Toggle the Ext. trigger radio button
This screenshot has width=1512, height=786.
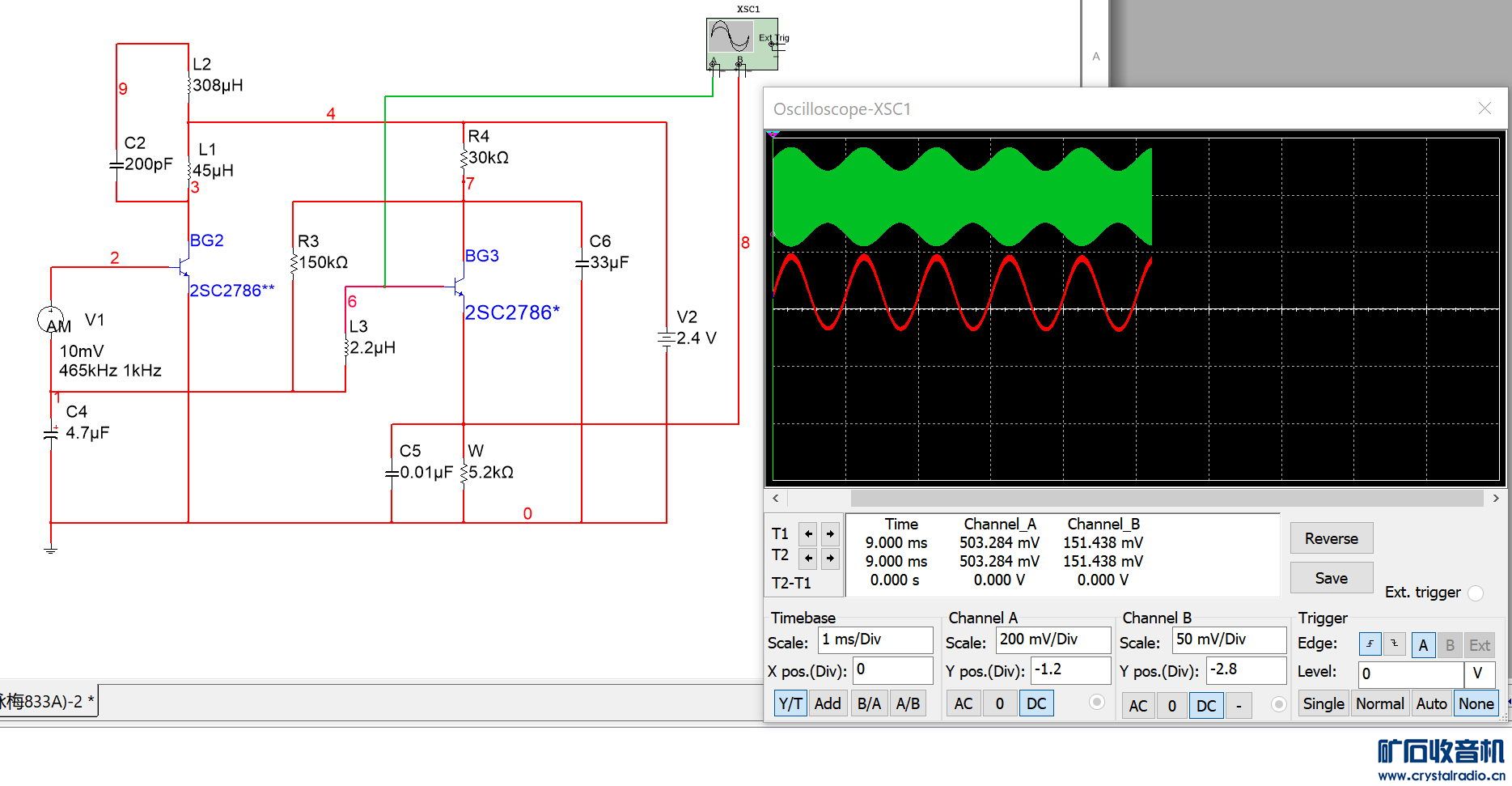(x=1476, y=593)
